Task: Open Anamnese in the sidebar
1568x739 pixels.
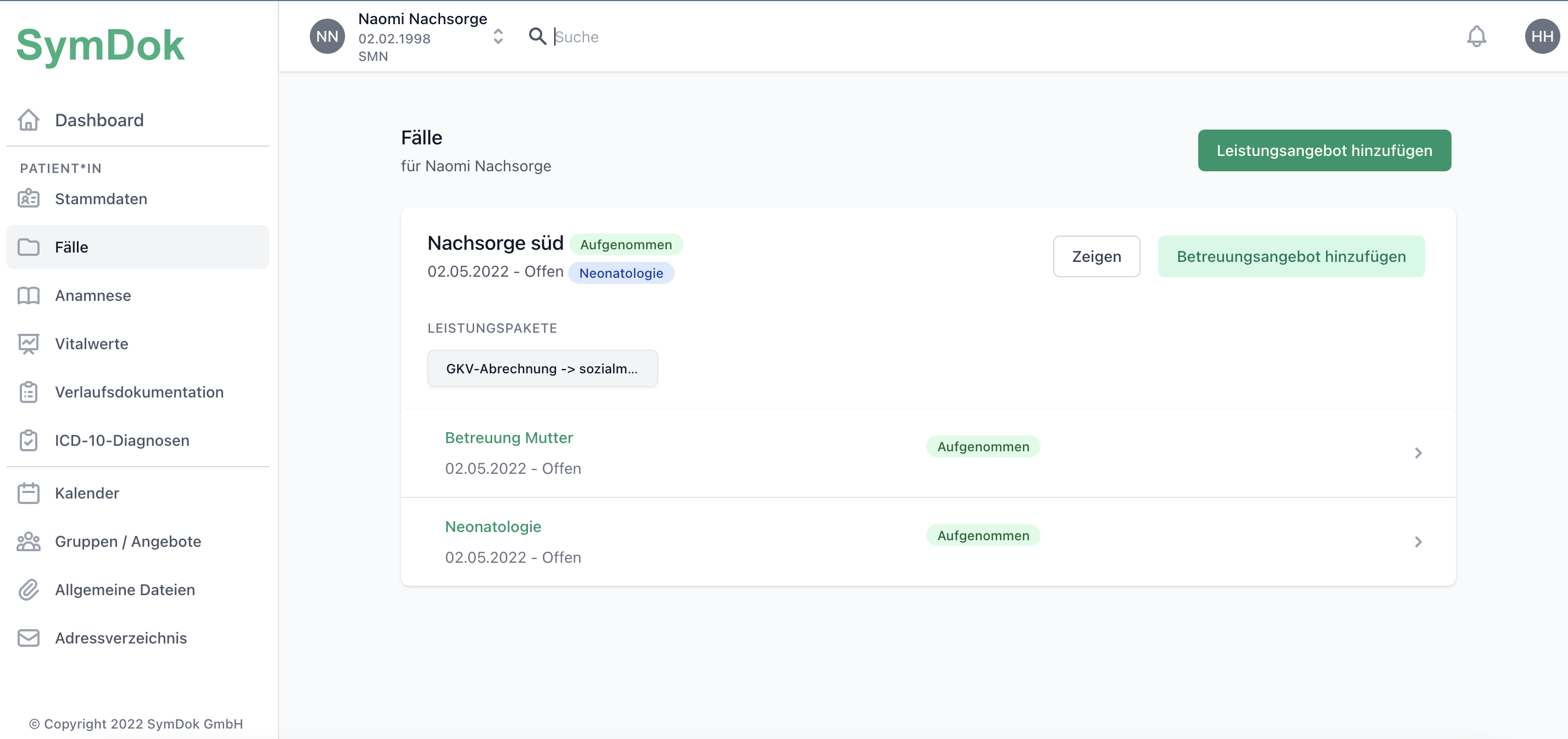Action: coord(137,295)
